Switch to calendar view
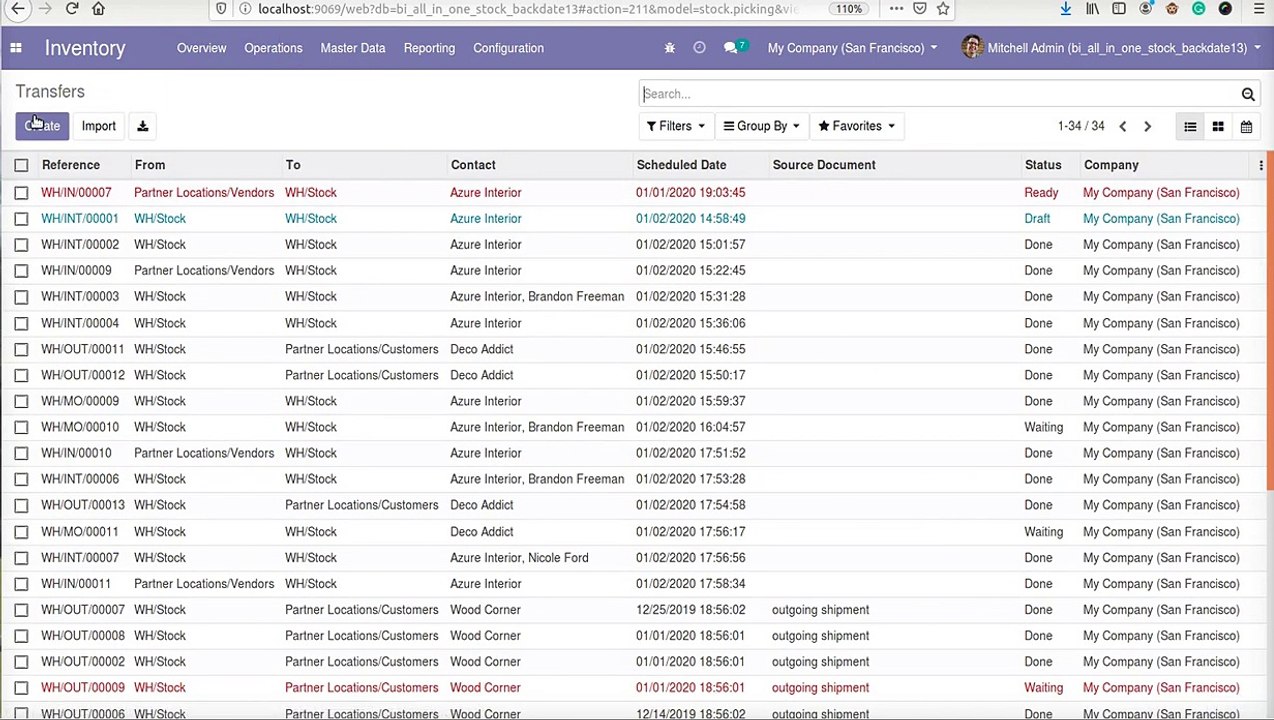Image resolution: width=1274 pixels, height=720 pixels. pos(1246,126)
